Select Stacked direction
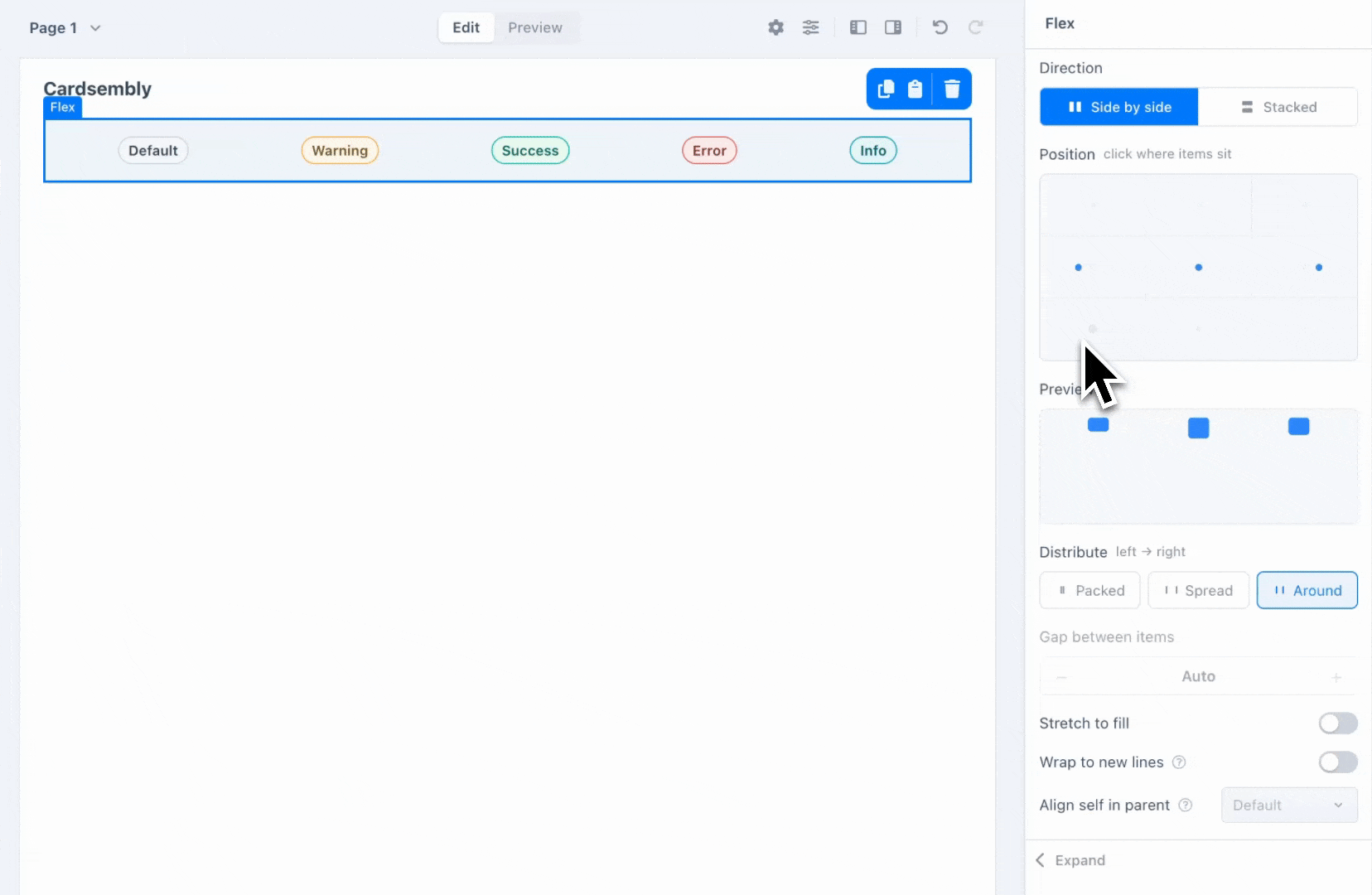 [1278, 107]
